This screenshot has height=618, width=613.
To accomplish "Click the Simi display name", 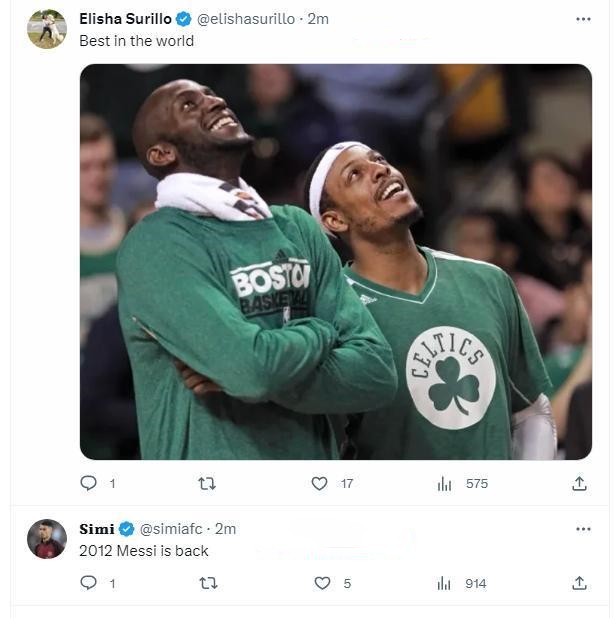I will pyautogui.click(x=97, y=529).
